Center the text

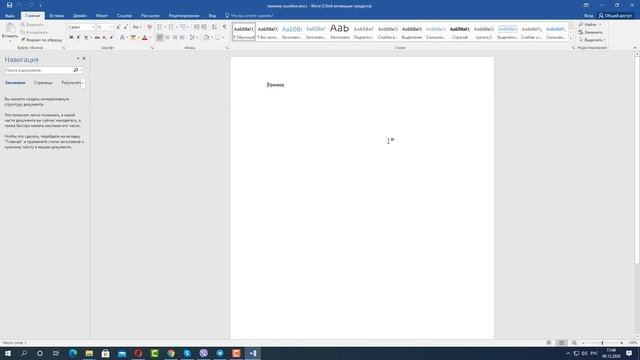(x=167, y=38)
